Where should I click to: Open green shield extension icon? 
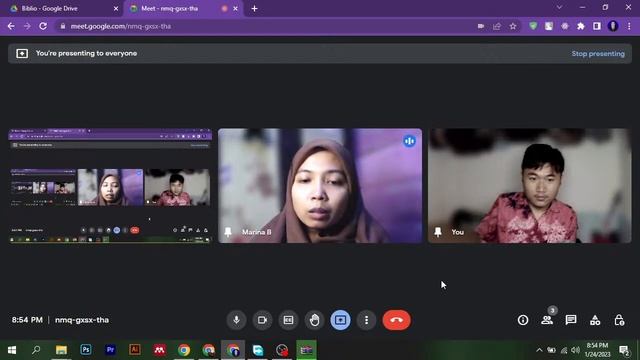coord(533,26)
